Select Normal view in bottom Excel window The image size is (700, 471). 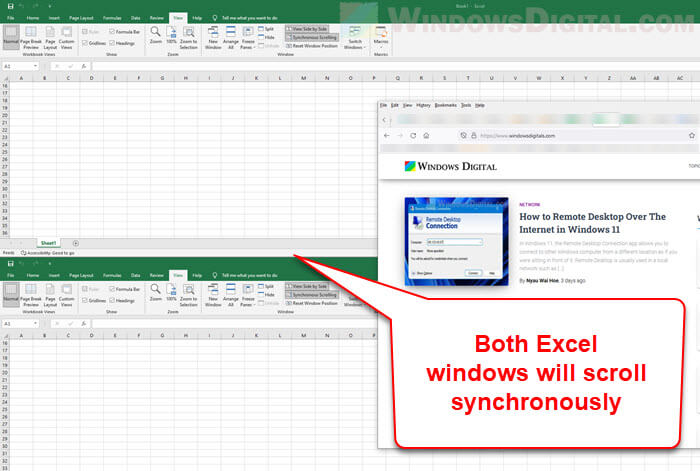pyautogui.click(x=11, y=294)
